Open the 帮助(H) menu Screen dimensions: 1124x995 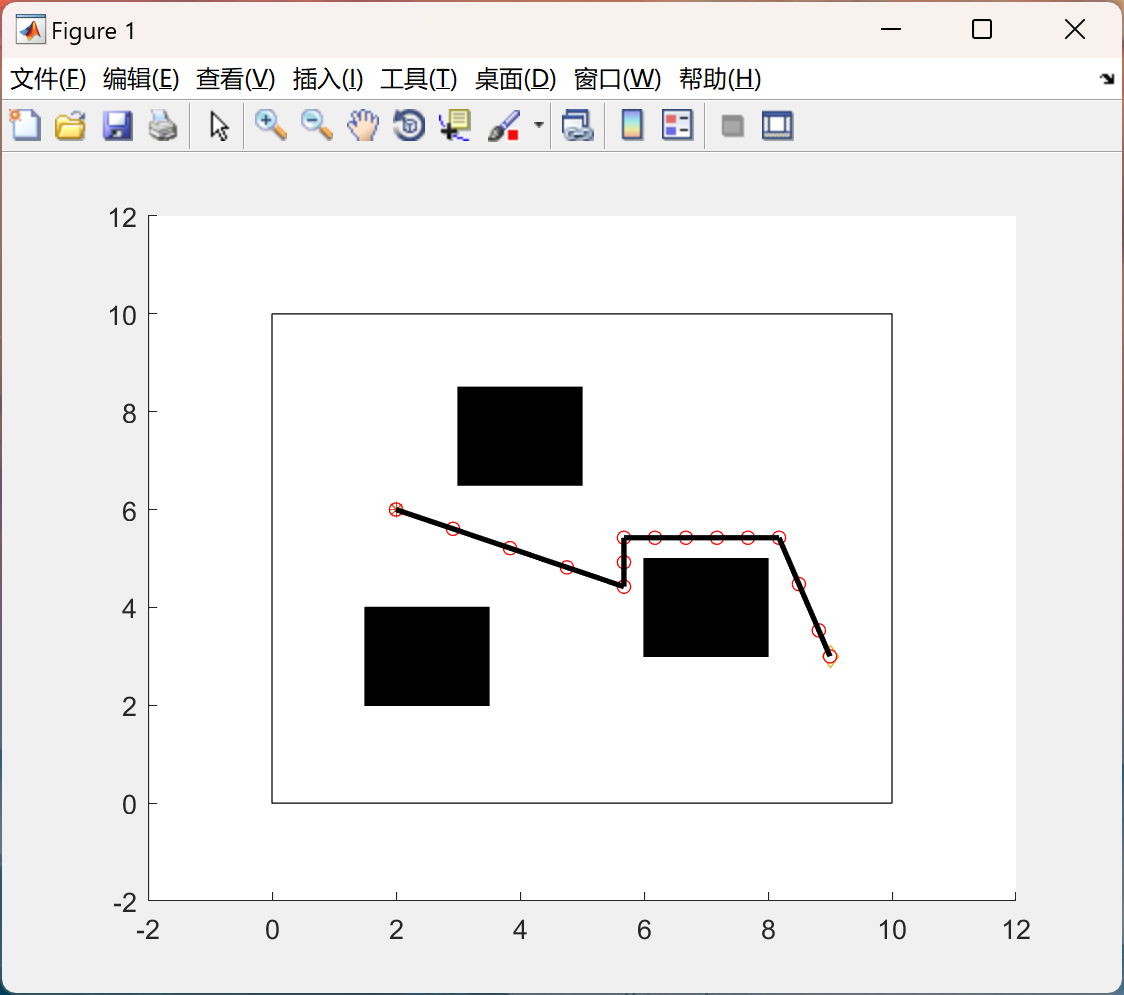[x=720, y=79]
